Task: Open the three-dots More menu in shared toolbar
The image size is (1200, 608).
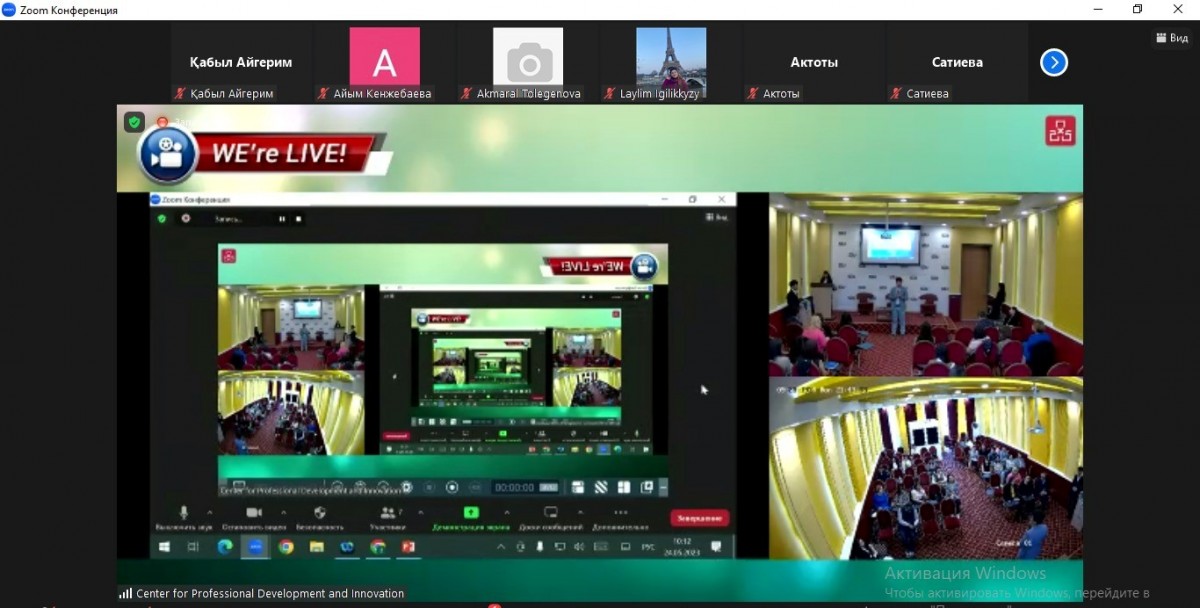Action: 620,512
